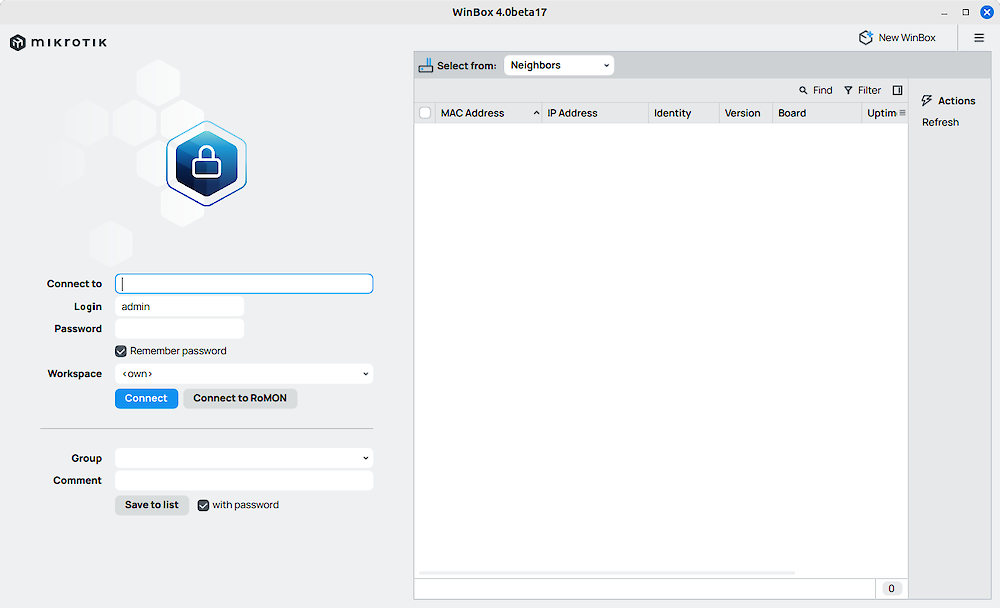This screenshot has width=1000, height=608.
Task: Click the MAC Address sort arrow
Action: point(536,113)
